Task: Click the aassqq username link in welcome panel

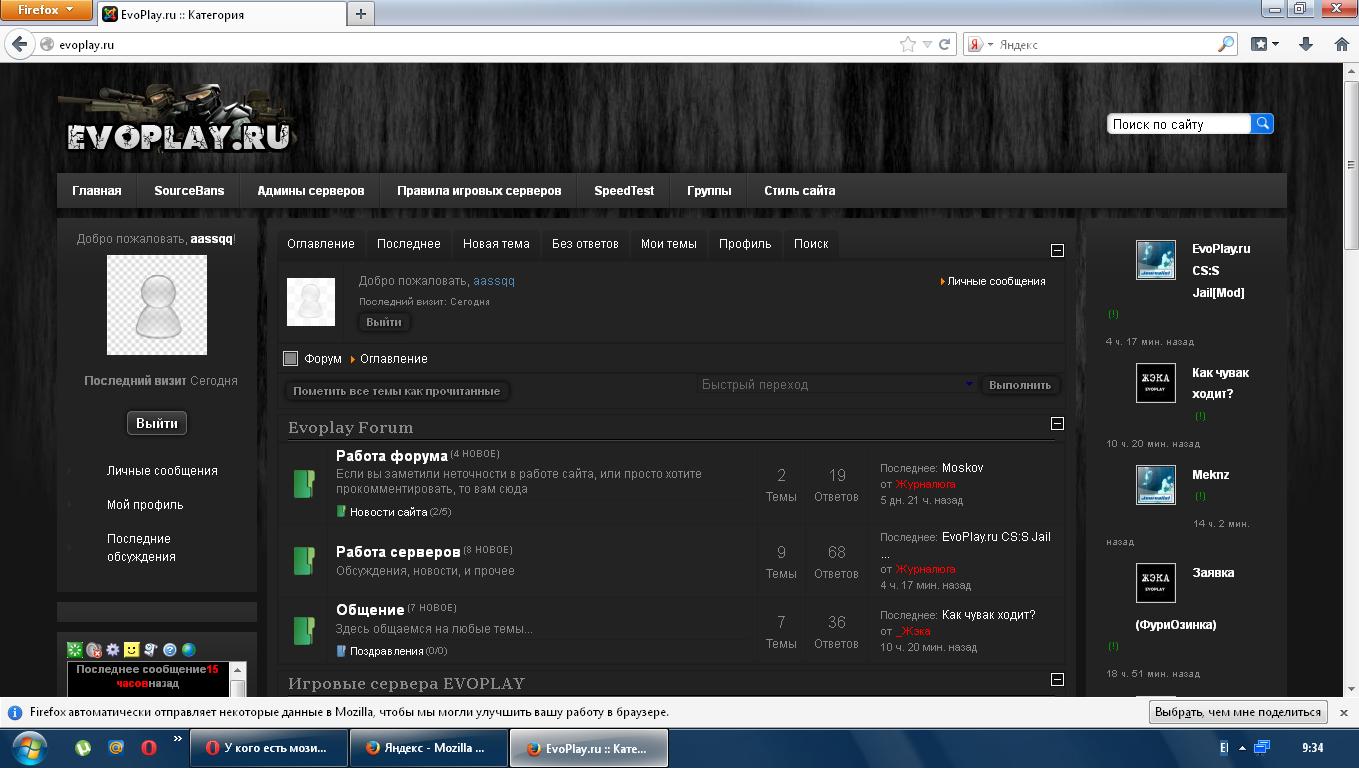Action: point(494,281)
